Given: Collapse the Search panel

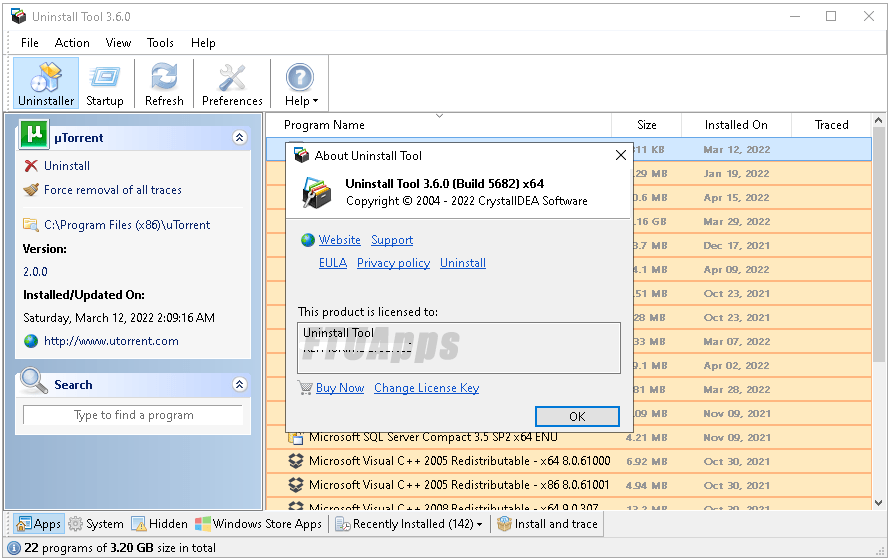Looking at the screenshot, I should tap(240, 384).
